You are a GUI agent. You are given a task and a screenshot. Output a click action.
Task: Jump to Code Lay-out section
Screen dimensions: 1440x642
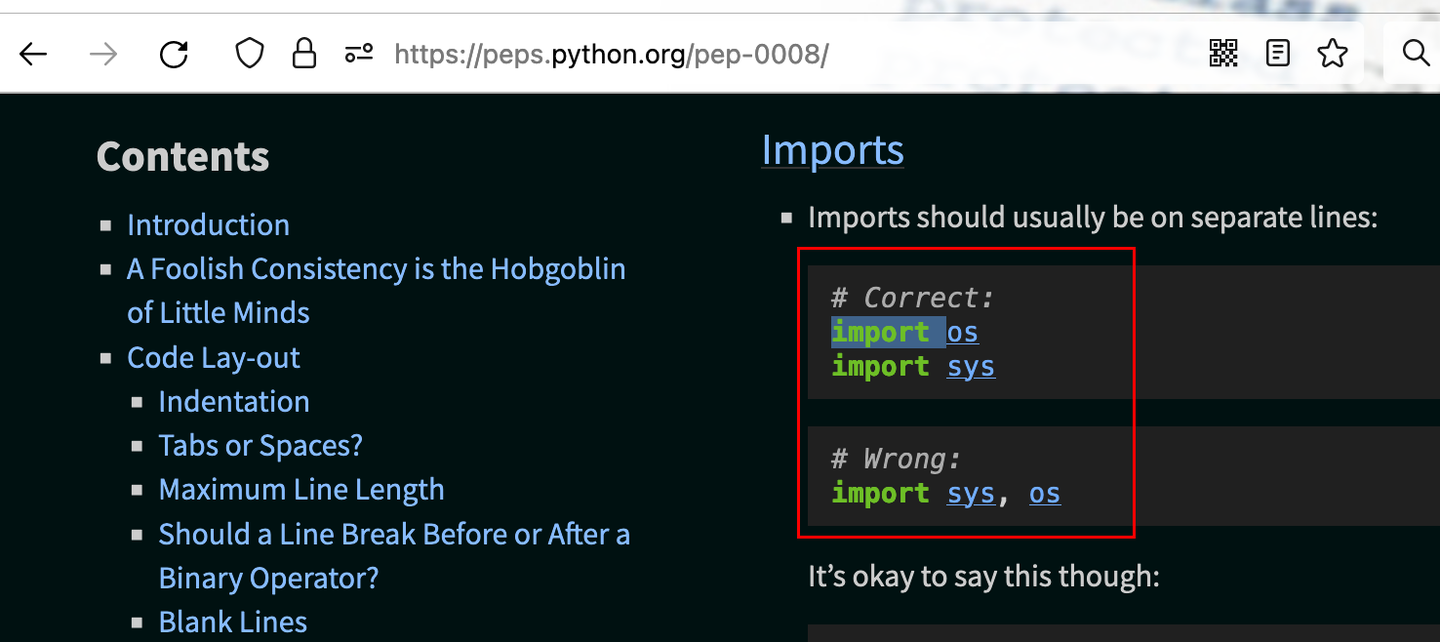[x=213, y=358]
